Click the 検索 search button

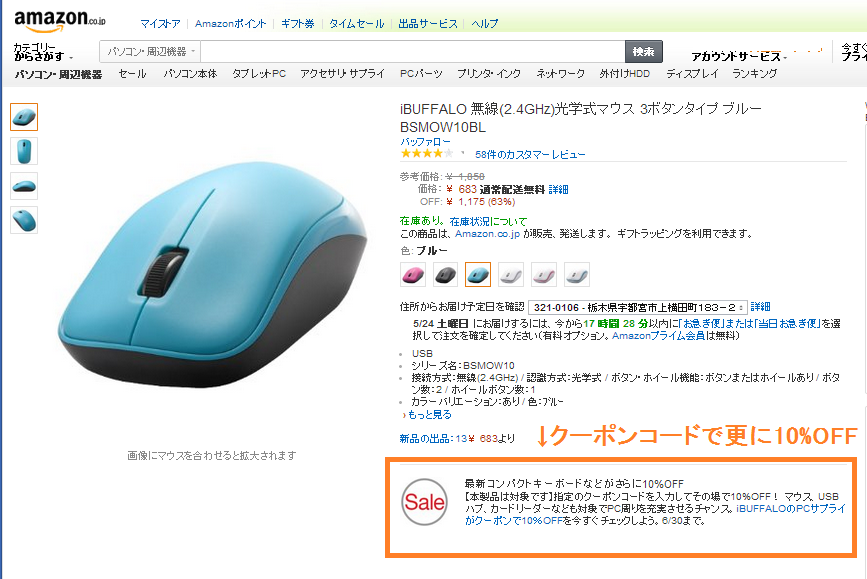644,51
